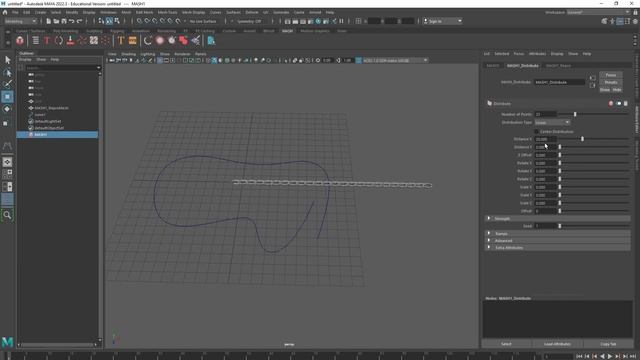Select the arrow Select tool in toolbox
This screenshot has width=640, height=360.
click(7, 60)
